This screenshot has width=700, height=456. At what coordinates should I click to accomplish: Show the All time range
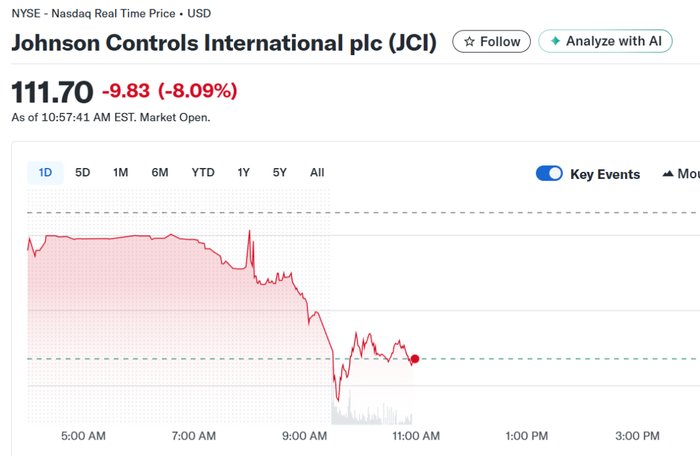(x=317, y=172)
